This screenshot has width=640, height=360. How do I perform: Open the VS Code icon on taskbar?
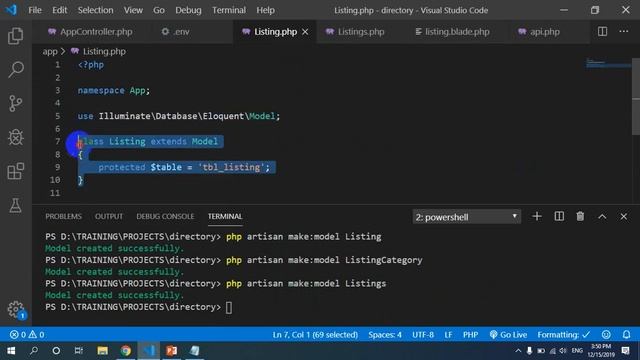point(149,351)
